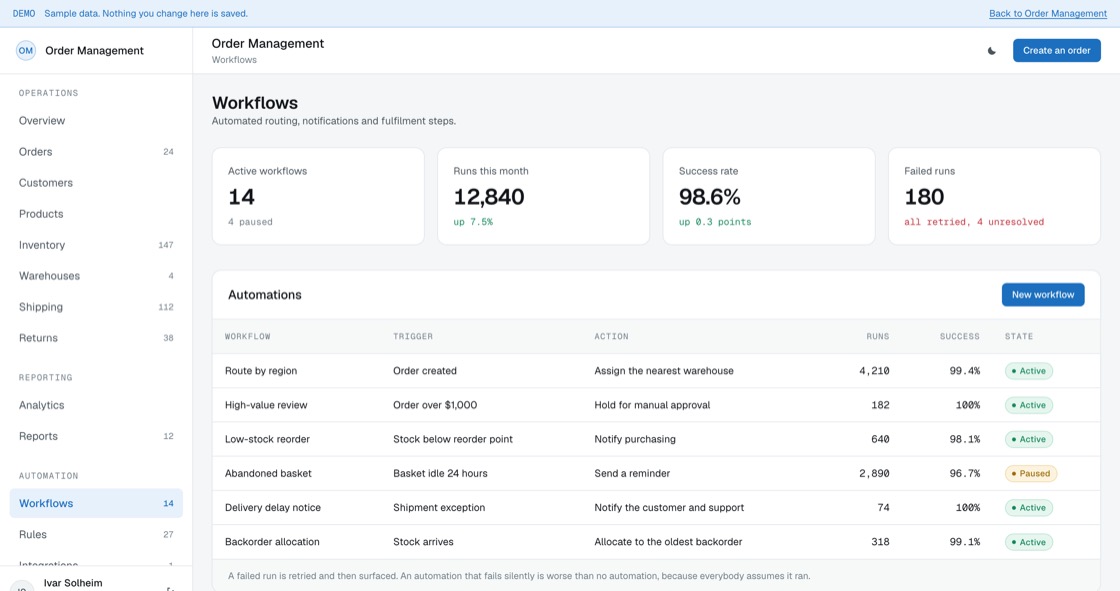The width and height of the screenshot is (1120, 591).
Task: Click the 'Send a reminder' action cell
Action: coord(632,473)
